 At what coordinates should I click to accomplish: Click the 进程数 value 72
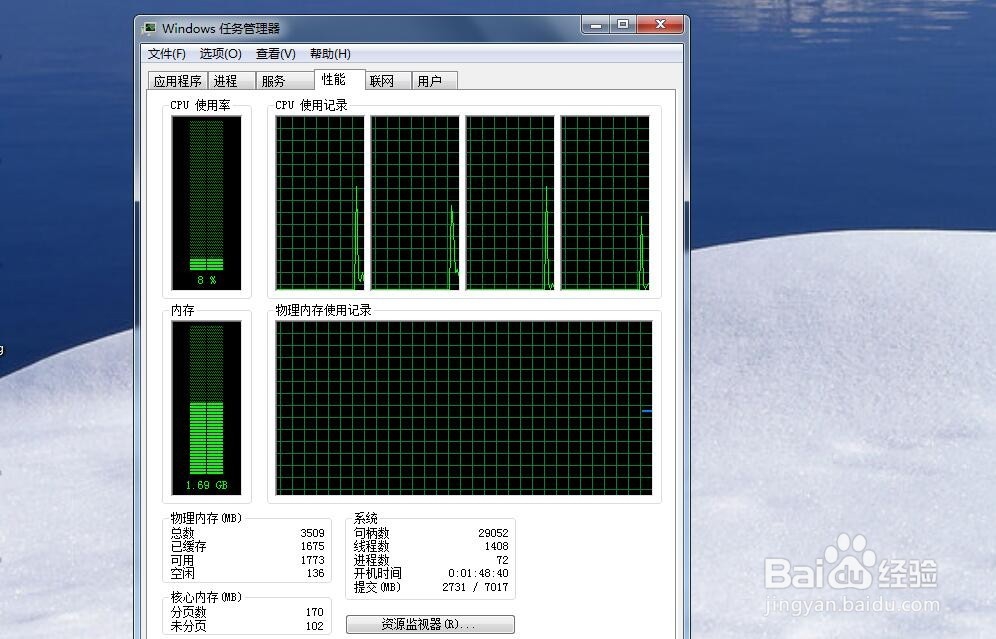point(502,560)
